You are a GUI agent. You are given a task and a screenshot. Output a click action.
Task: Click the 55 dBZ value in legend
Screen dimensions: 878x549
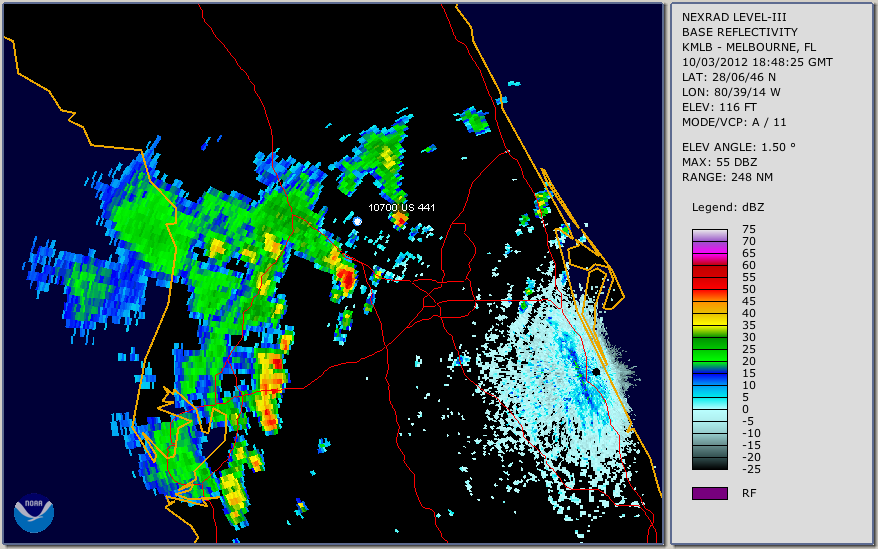click(749, 277)
